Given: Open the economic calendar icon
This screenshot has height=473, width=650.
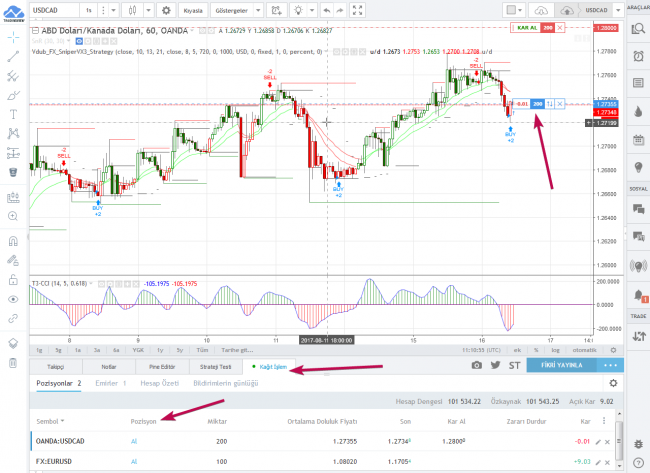Looking at the screenshot, I should pyautogui.click(x=638, y=140).
